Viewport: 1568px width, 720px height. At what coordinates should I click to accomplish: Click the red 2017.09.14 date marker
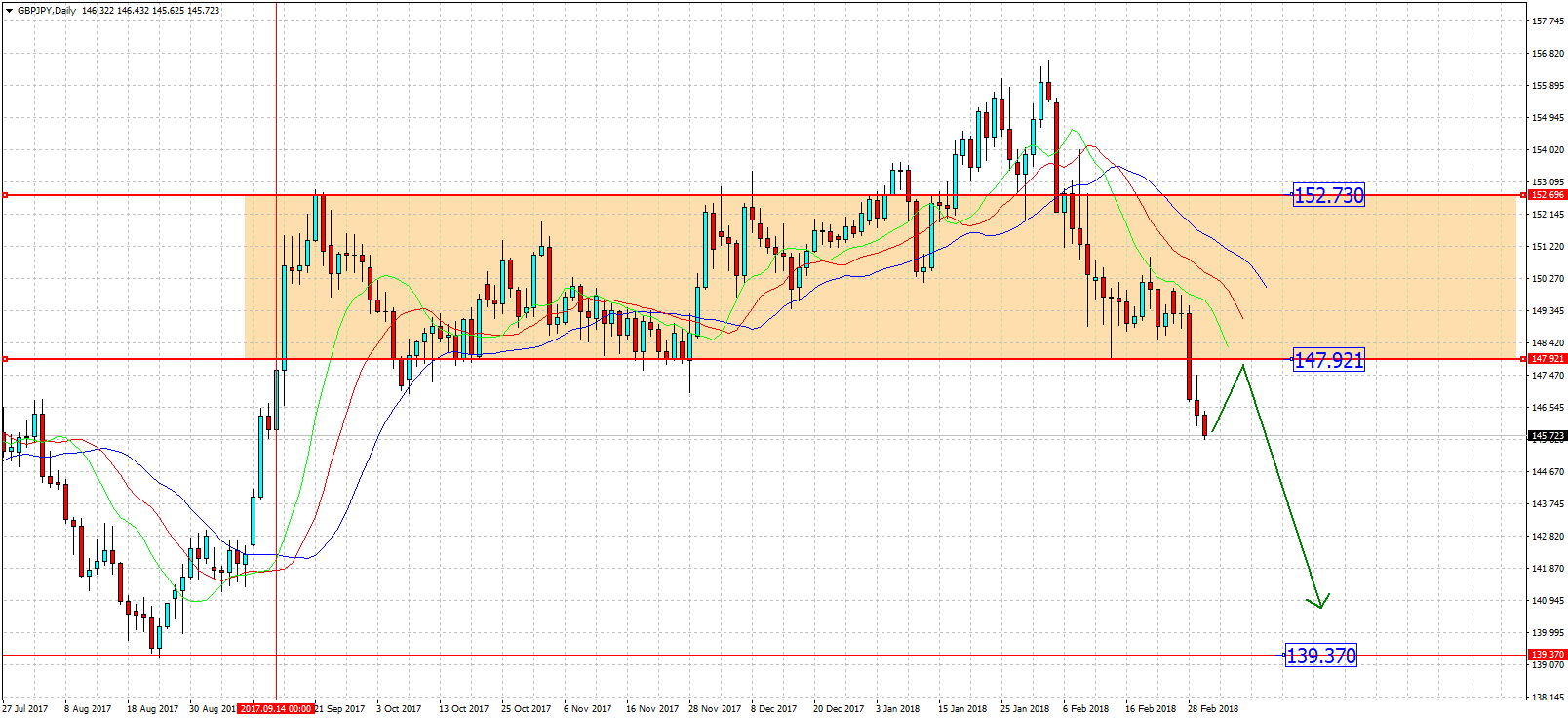(x=276, y=709)
